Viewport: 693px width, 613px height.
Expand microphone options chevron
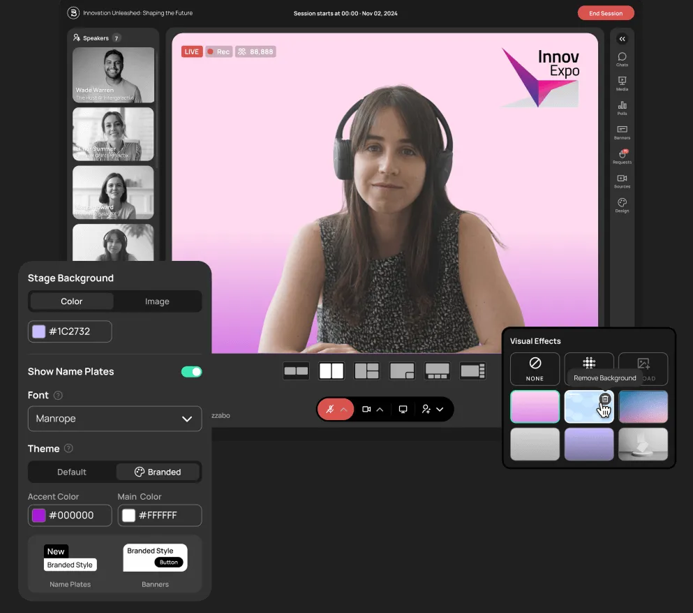[344, 409]
